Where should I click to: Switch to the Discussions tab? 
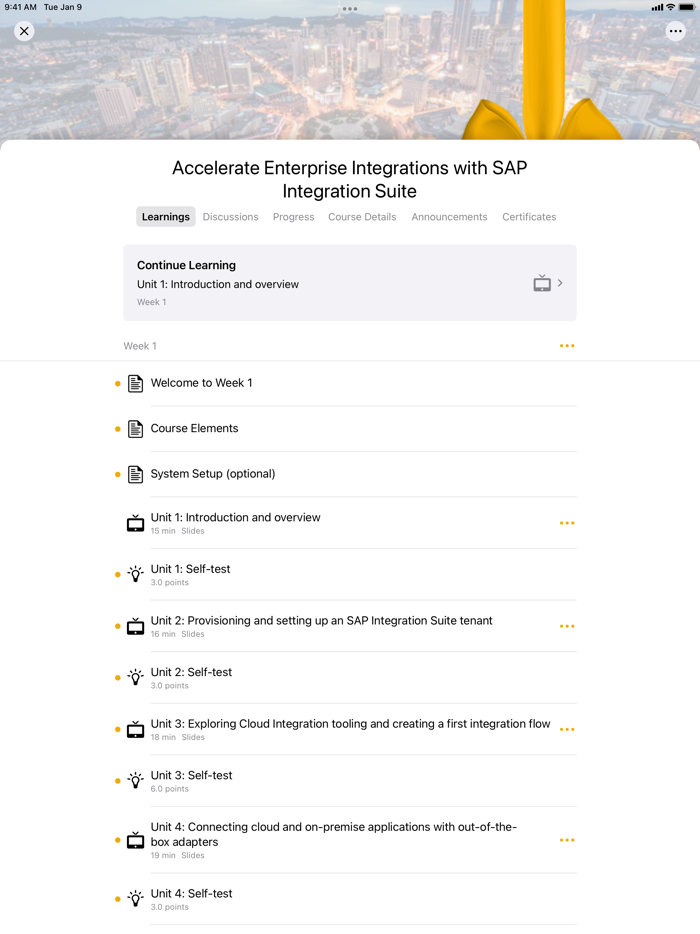click(x=230, y=216)
